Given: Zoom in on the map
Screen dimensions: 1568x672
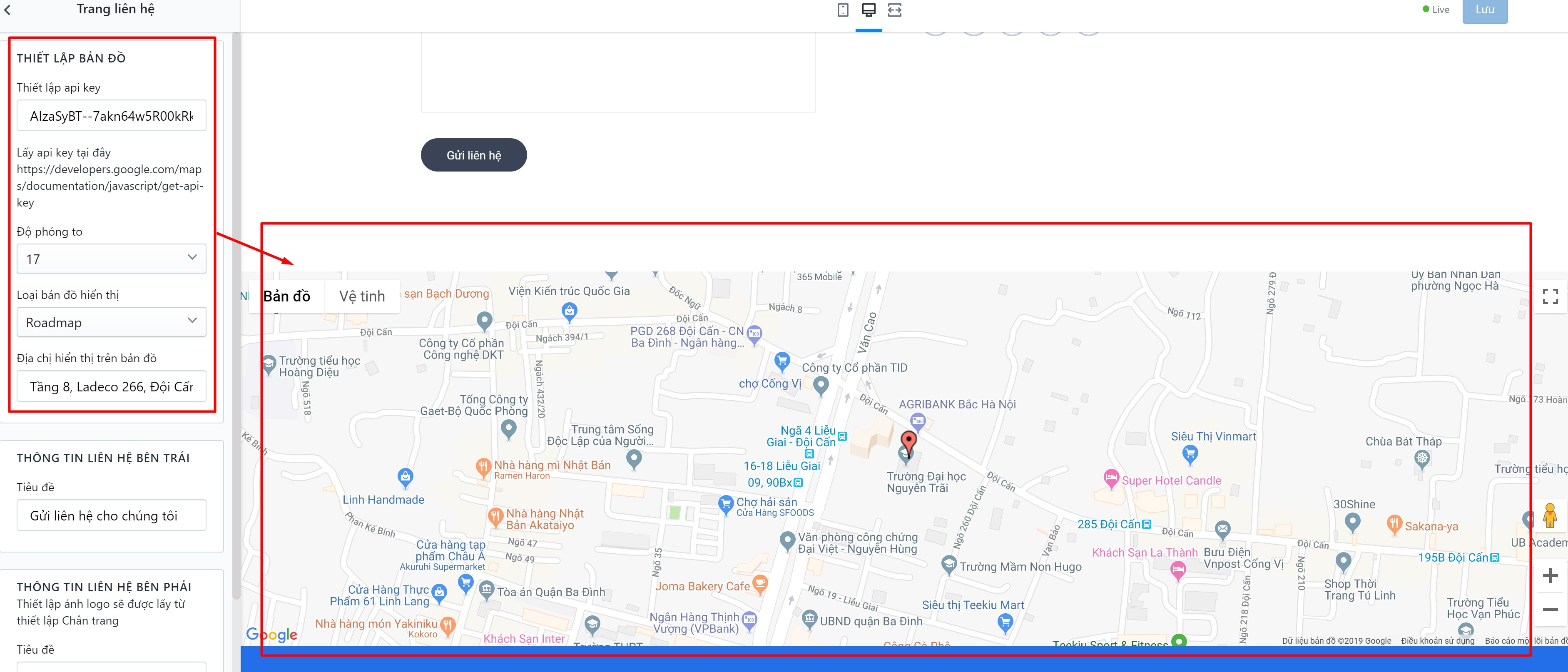Looking at the screenshot, I should 1551,575.
